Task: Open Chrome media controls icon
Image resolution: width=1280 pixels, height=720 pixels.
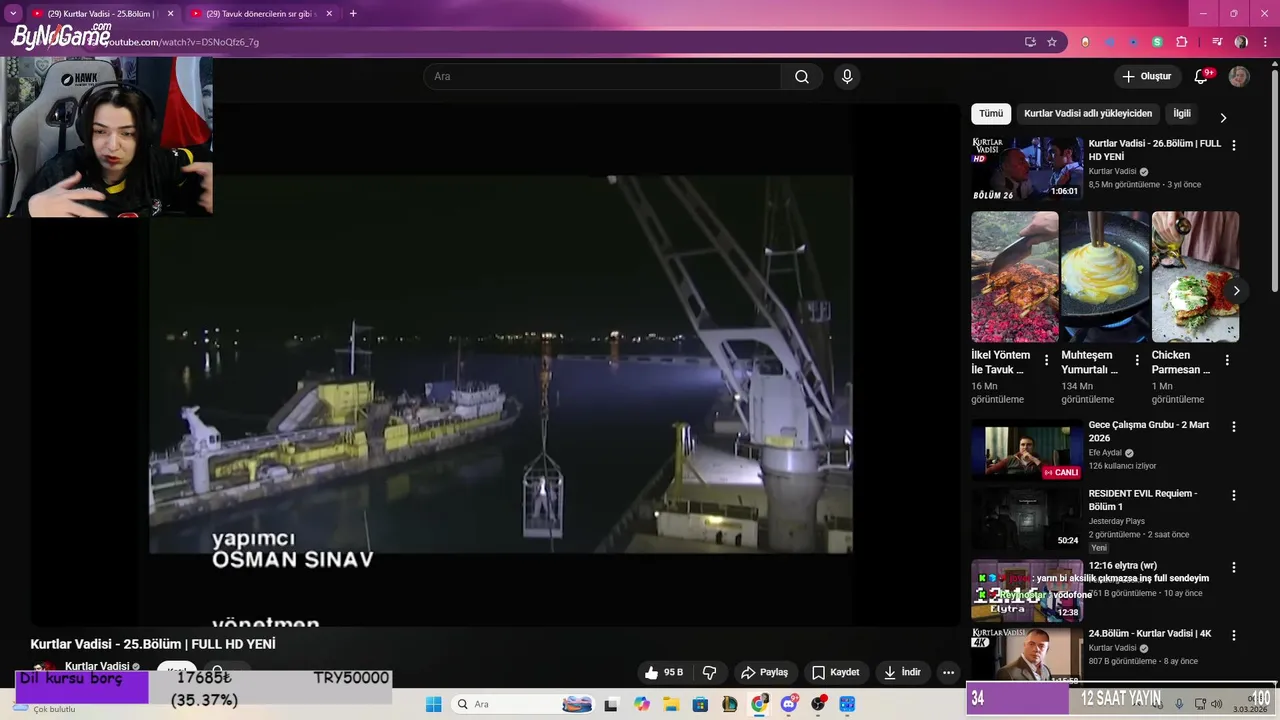Action: pyautogui.click(x=1217, y=42)
